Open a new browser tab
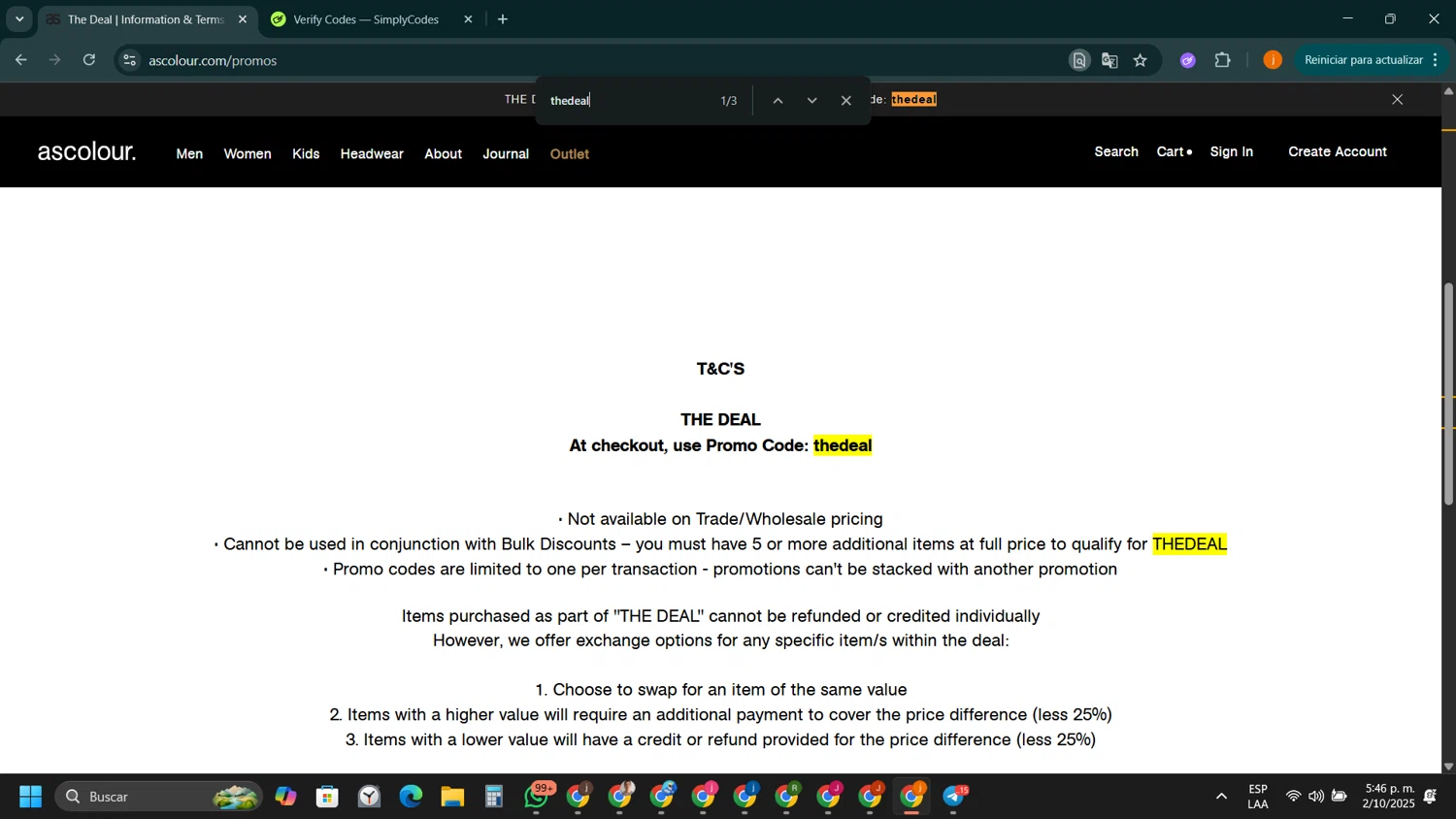The image size is (1456, 819). [x=503, y=19]
